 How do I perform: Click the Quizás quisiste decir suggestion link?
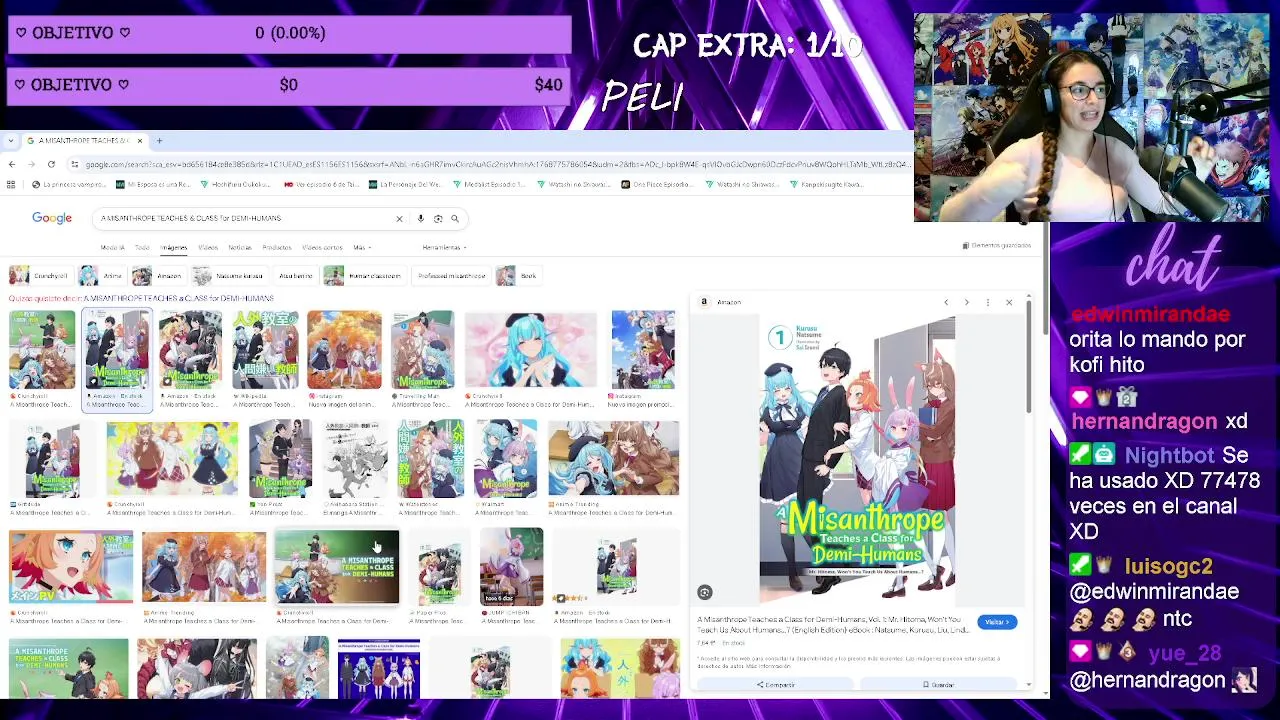179,298
